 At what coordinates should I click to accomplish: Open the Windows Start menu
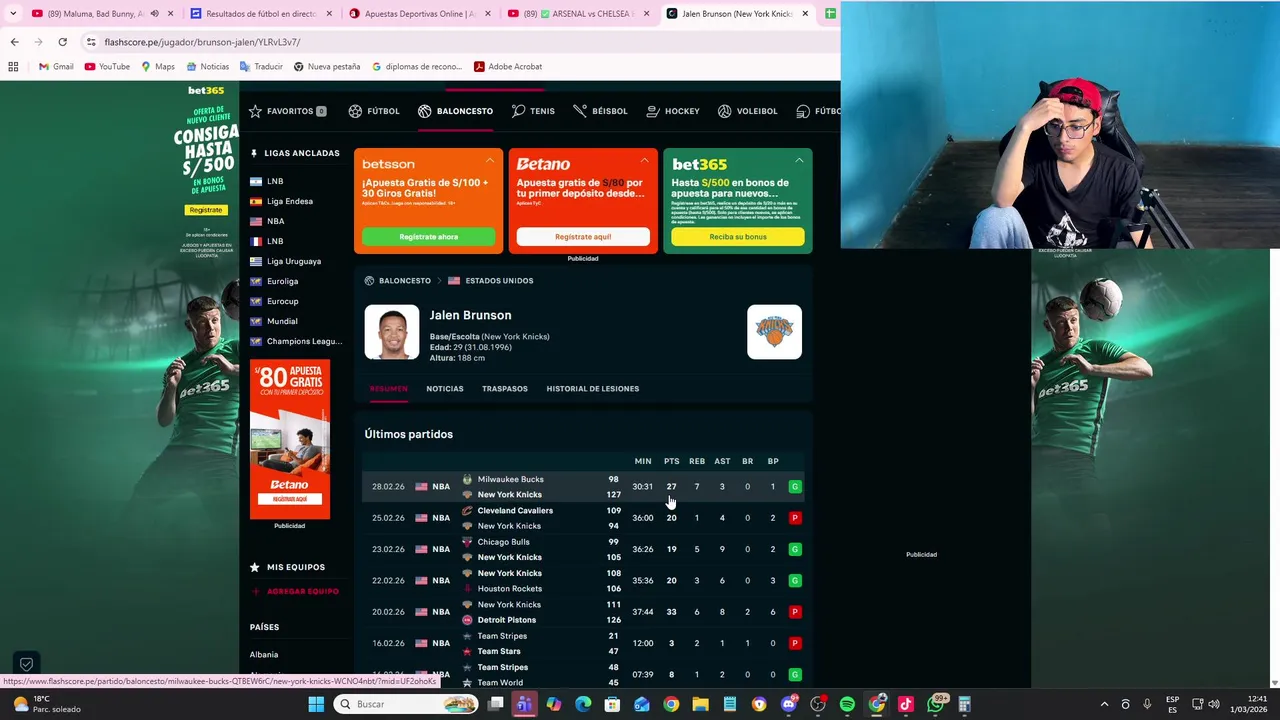coord(316,704)
